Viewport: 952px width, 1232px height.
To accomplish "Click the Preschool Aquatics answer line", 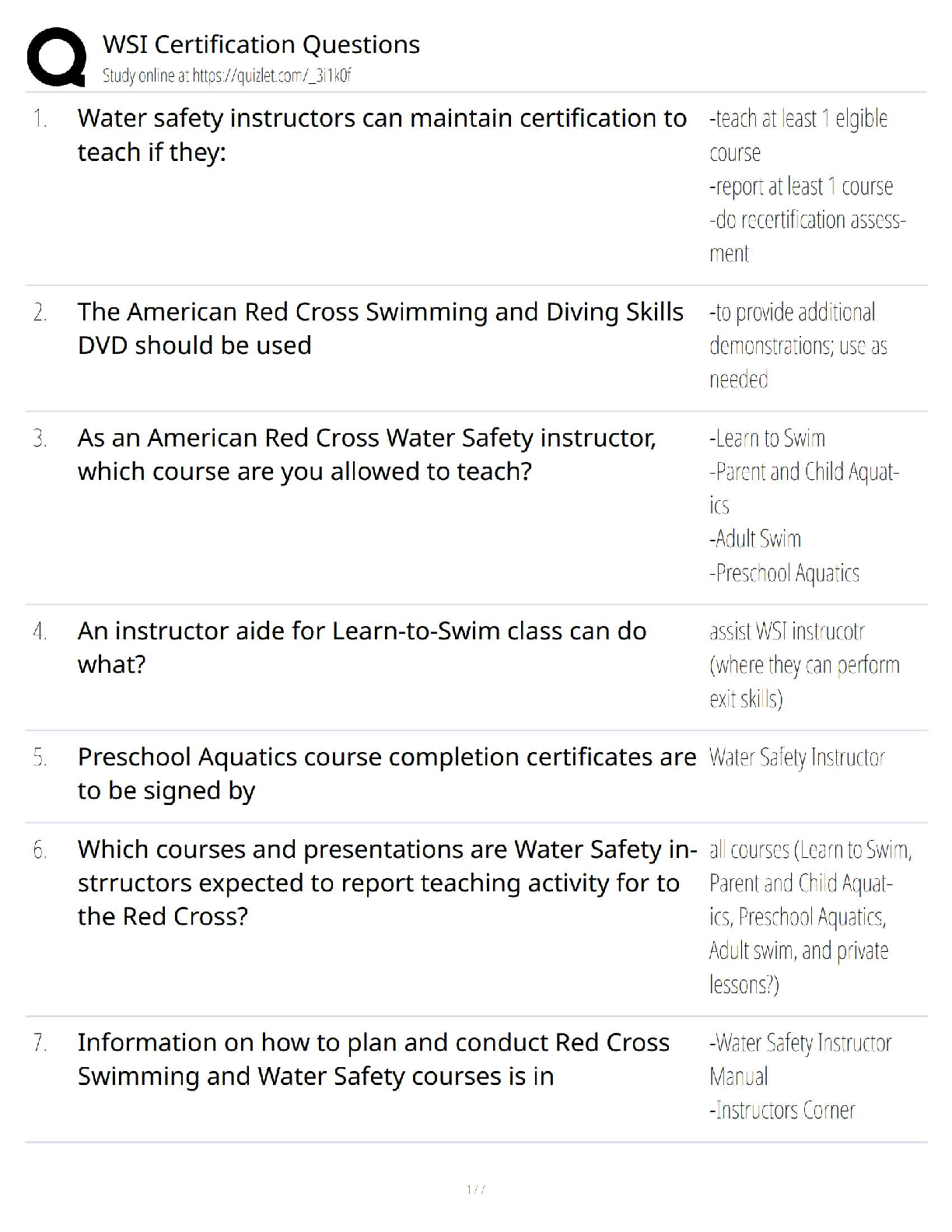I will [x=784, y=573].
